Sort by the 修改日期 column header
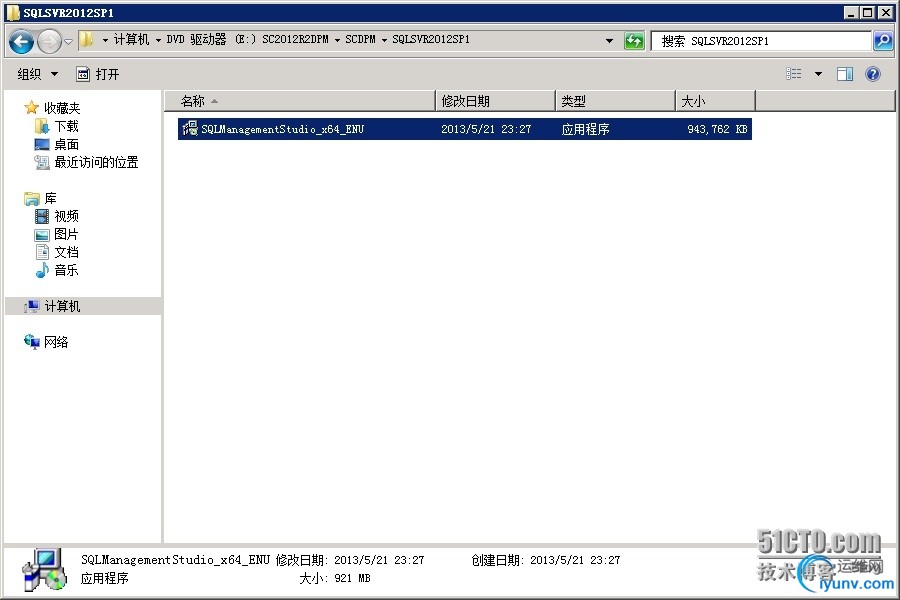Screen dimensions: 900x600 coord(495,101)
